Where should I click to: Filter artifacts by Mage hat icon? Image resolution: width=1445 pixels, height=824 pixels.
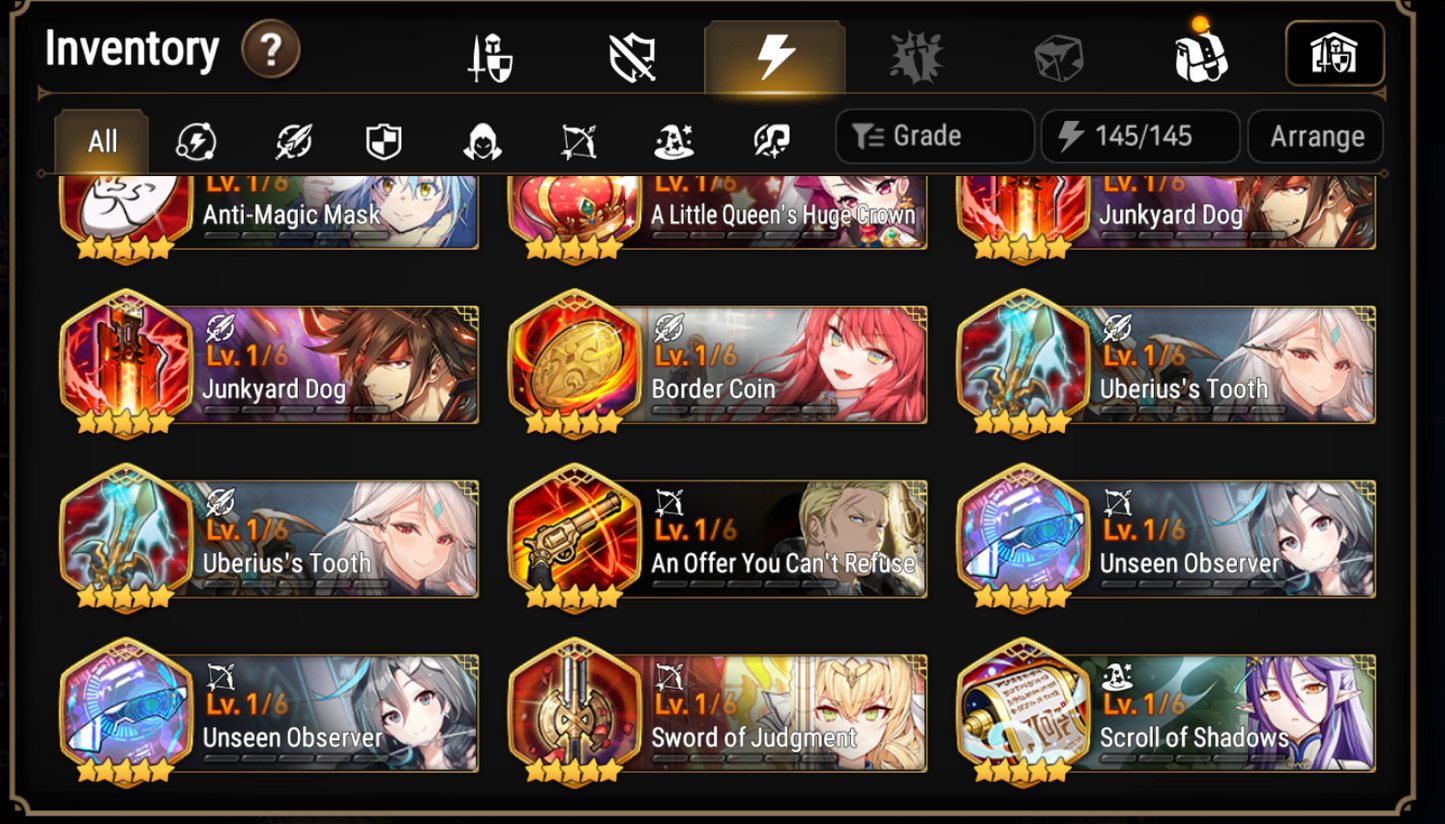click(674, 142)
